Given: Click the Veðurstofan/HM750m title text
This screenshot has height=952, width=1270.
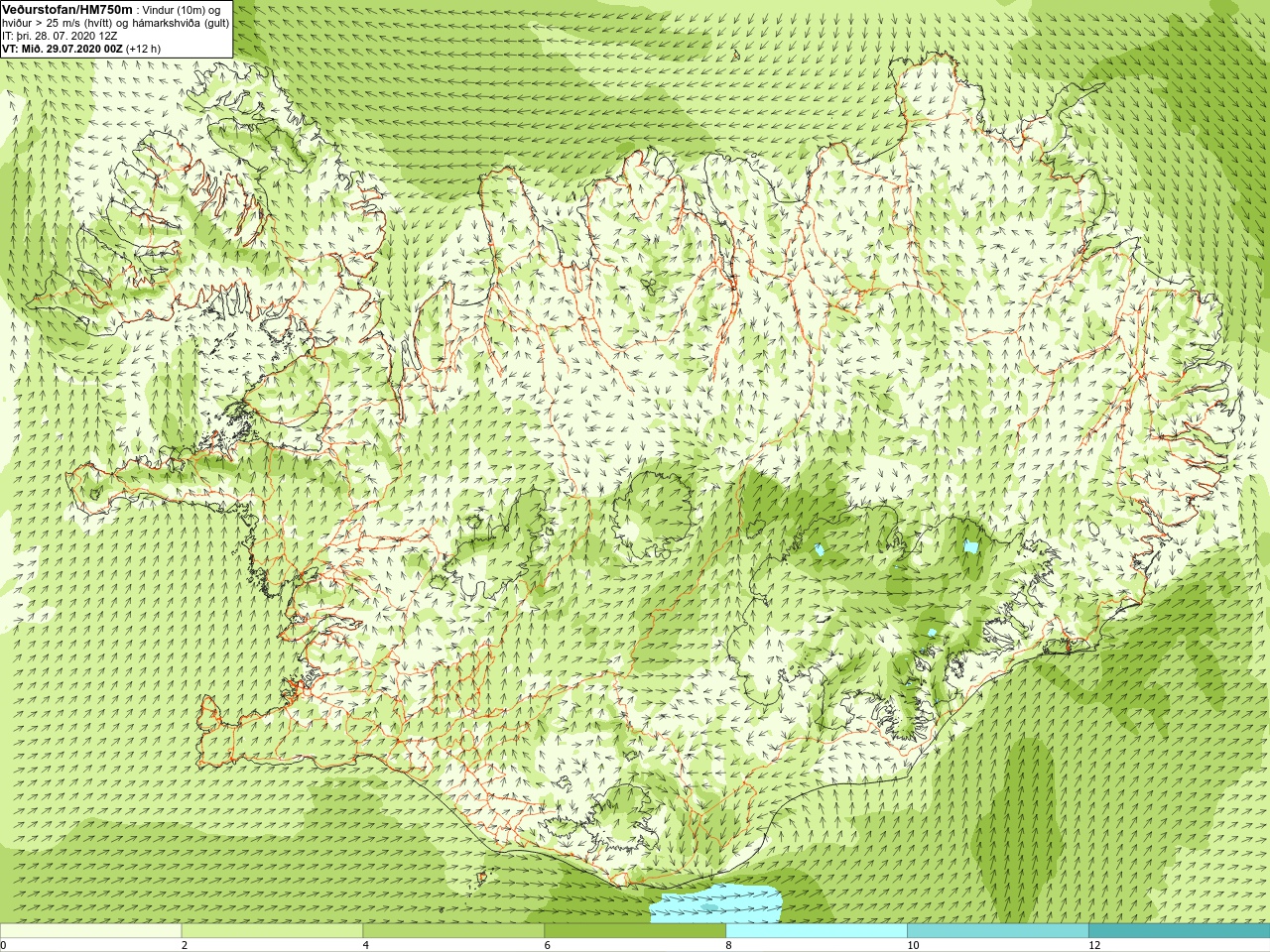Looking at the screenshot, I should pos(67,9).
